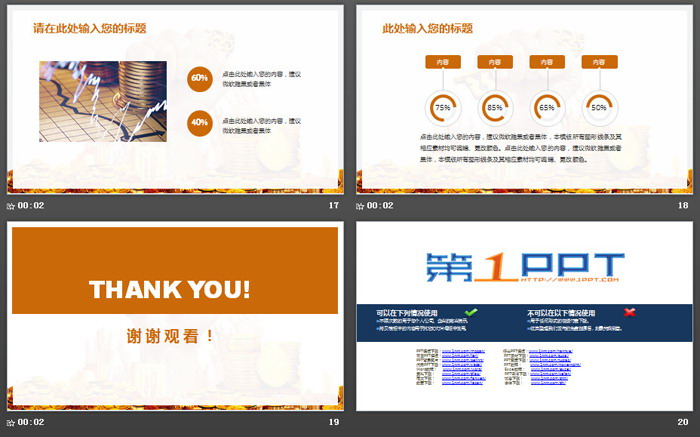Click the slide number 19 label

[333, 422]
